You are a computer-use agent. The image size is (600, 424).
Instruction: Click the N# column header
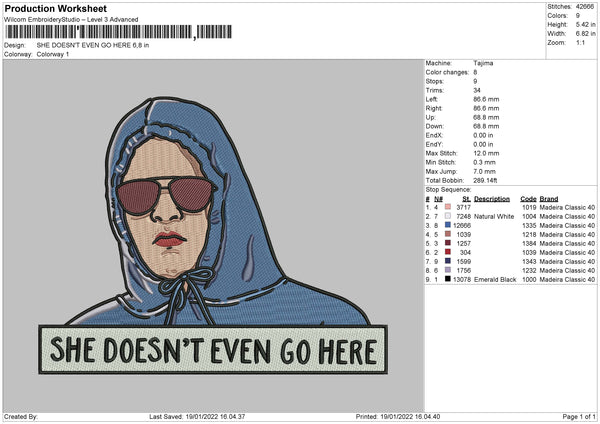click(x=438, y=198)
